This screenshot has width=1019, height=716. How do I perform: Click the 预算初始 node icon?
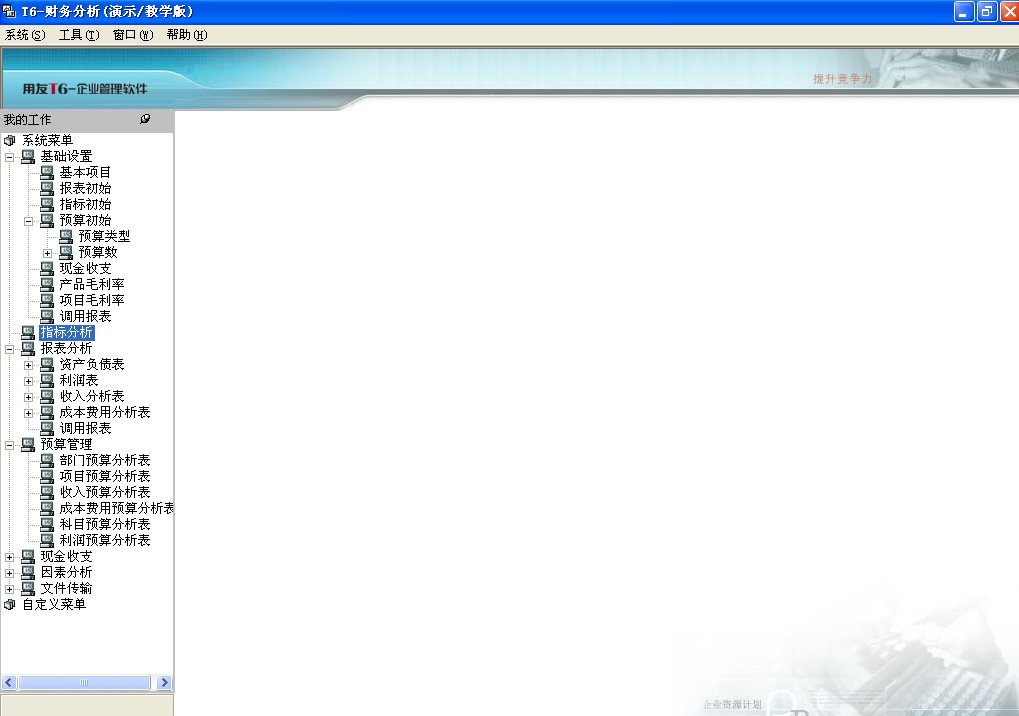(47, 220)
